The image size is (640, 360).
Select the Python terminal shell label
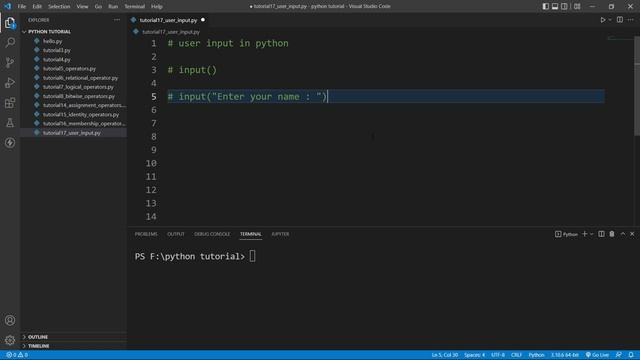[x=566, y=234]
